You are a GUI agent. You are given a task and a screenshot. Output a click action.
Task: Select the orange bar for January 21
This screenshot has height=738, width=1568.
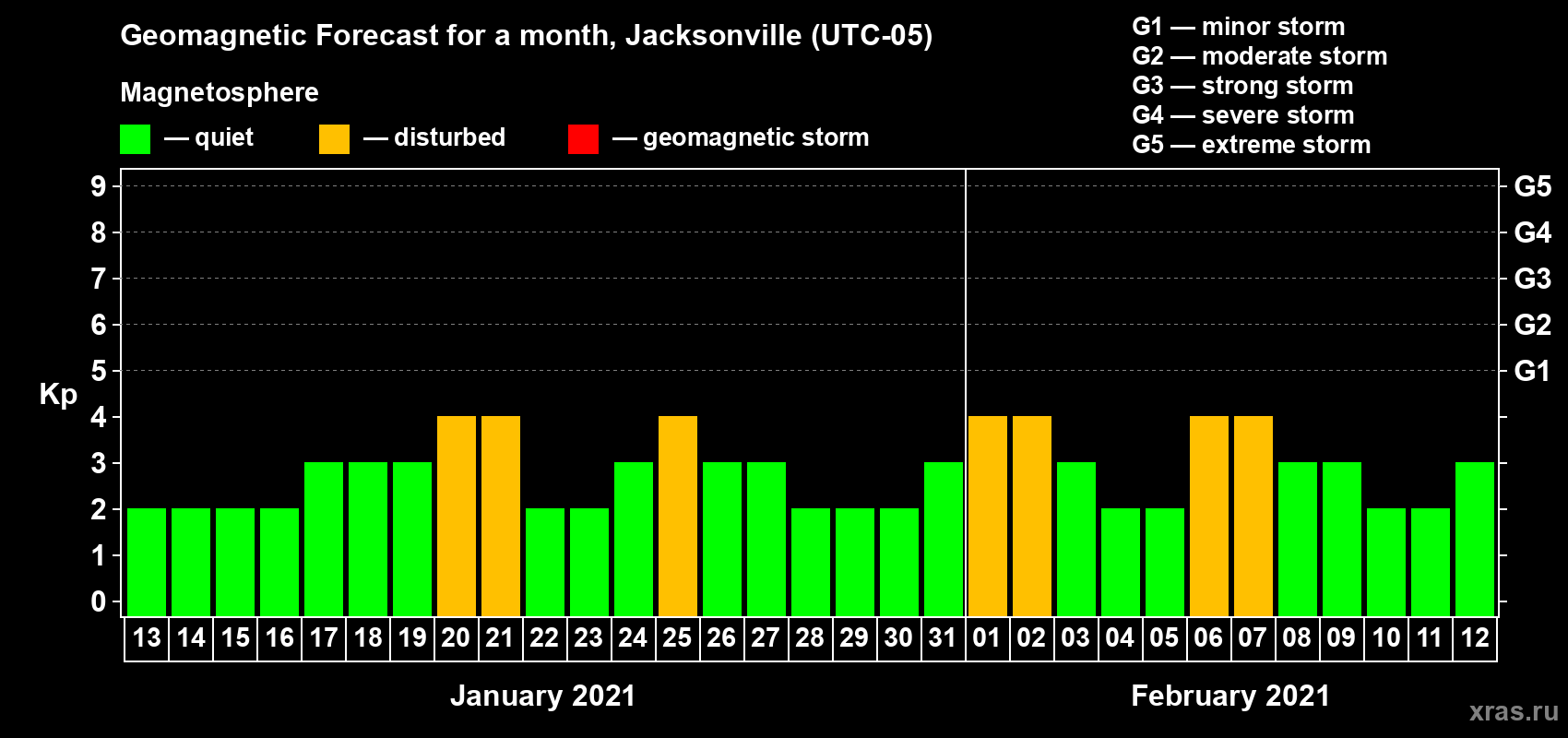(501, 516)
